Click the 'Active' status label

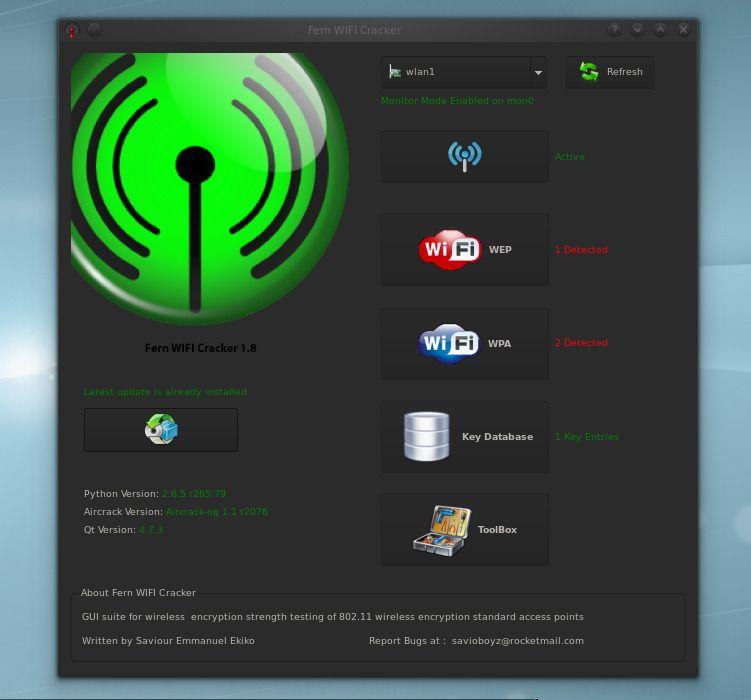(x=569, y=157)
